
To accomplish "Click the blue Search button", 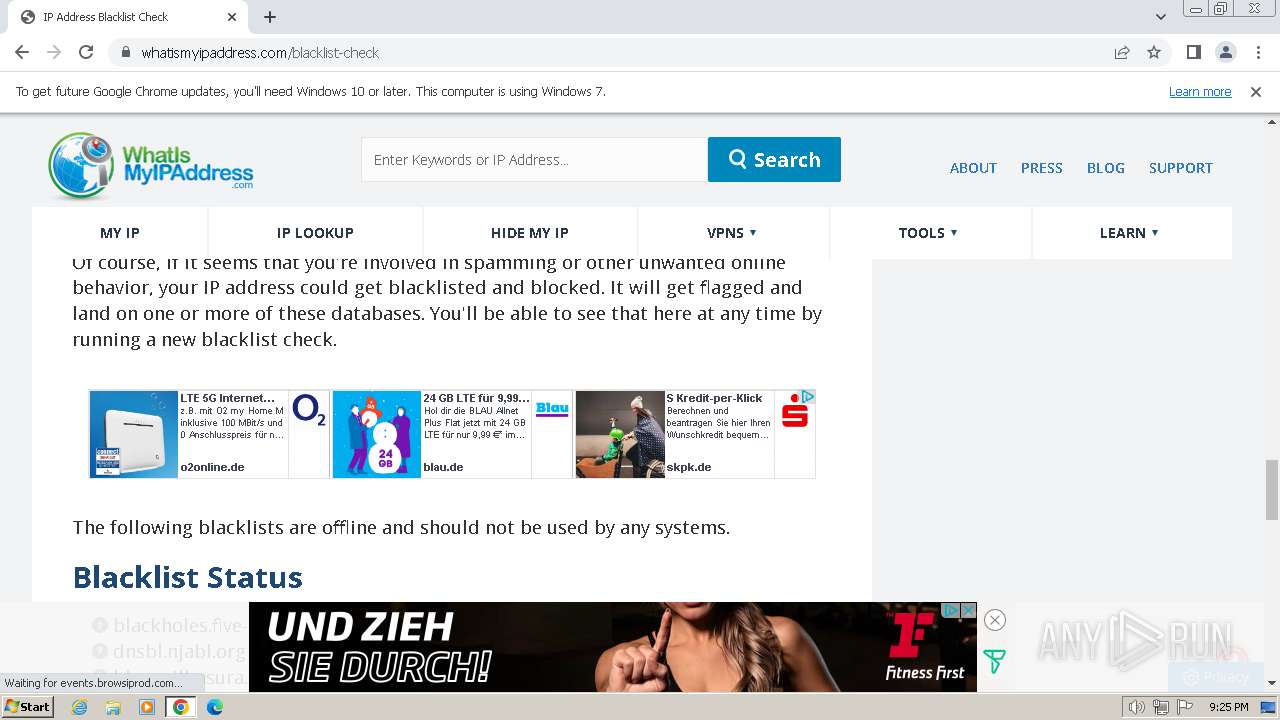I will click(x=774, y=160).
